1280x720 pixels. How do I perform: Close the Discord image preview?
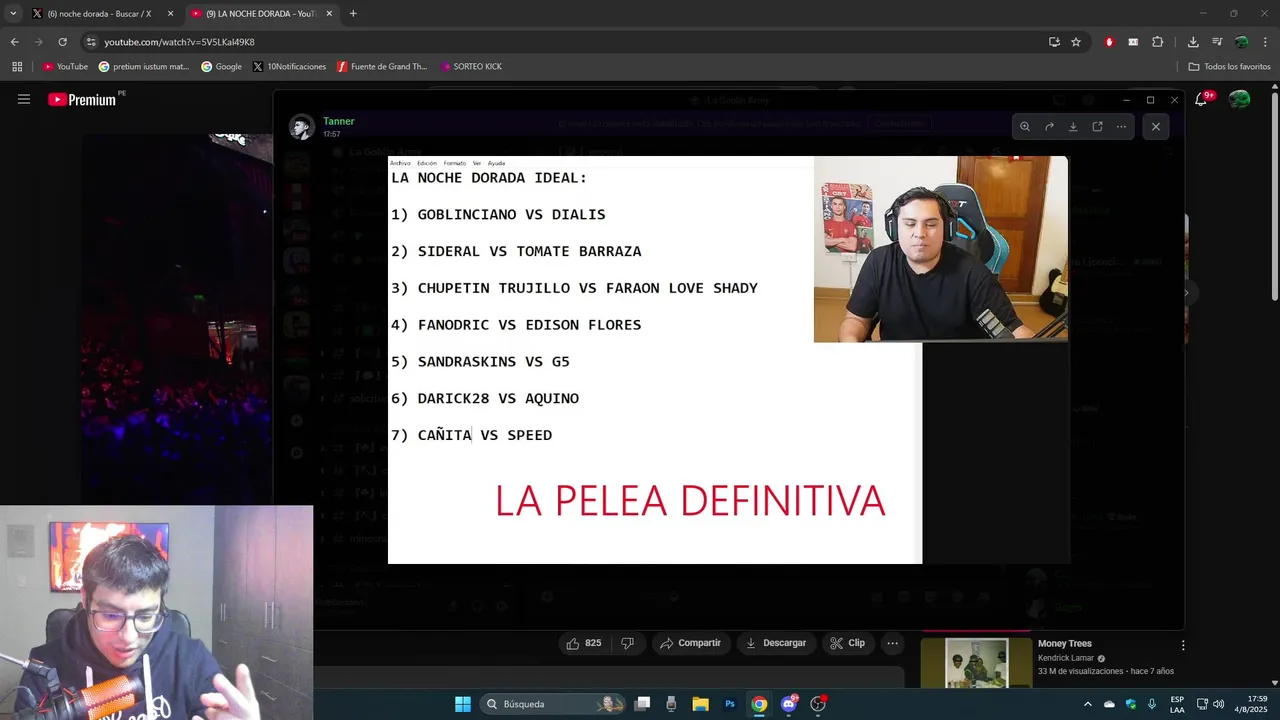click(x=1156, y=127)
